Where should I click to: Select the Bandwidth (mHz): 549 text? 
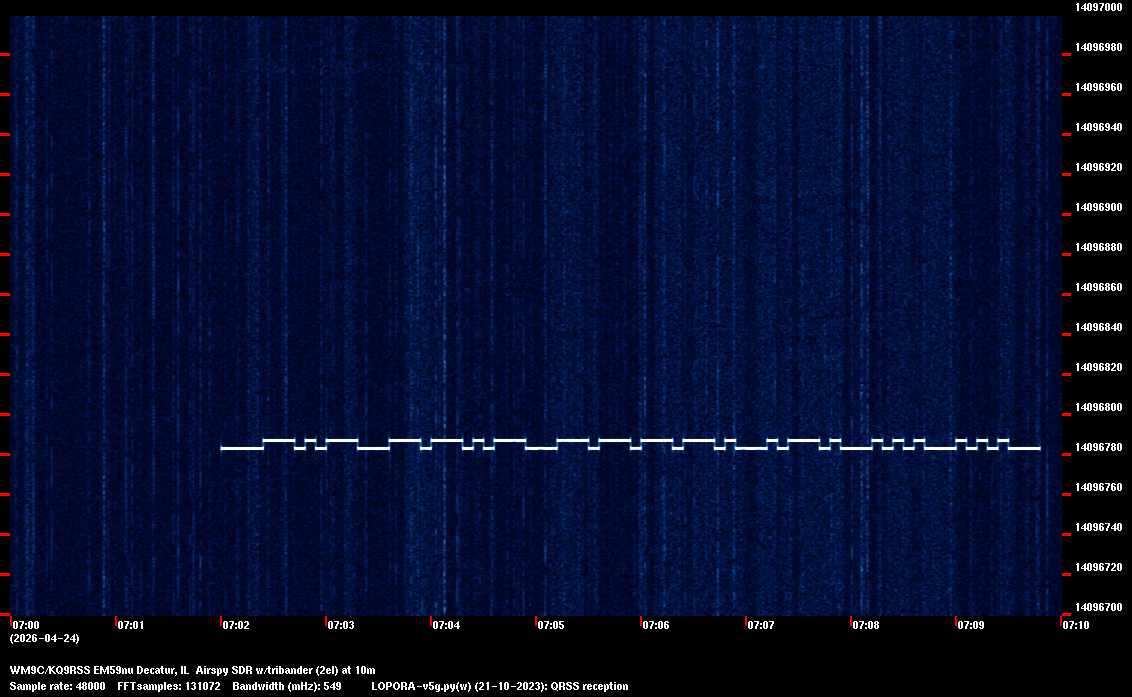coord(287,686)
